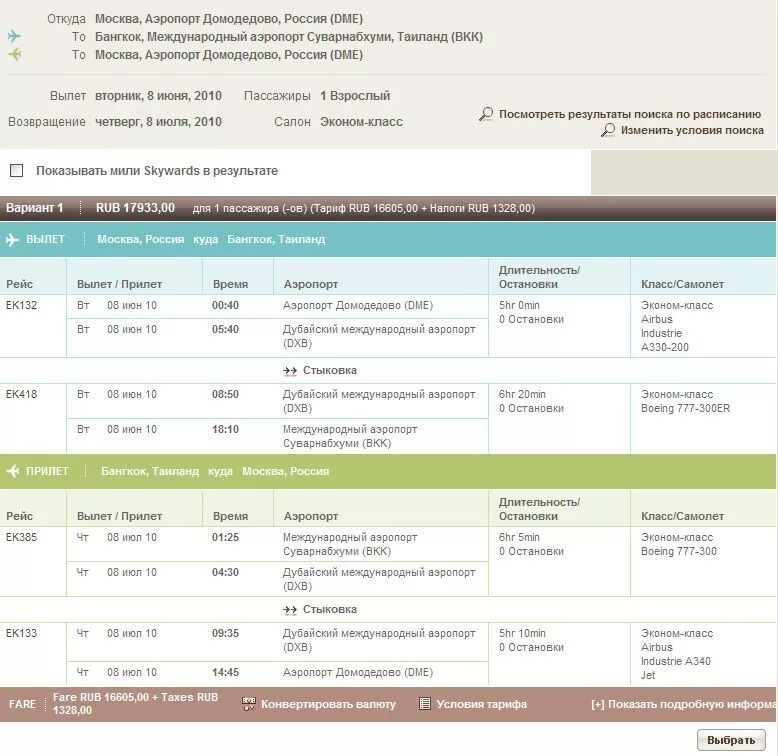Viewport: 778px width, 756px height.
Task: Open Изменить условия поиска link
Action: pyautogui.click(x=692, y=130)
